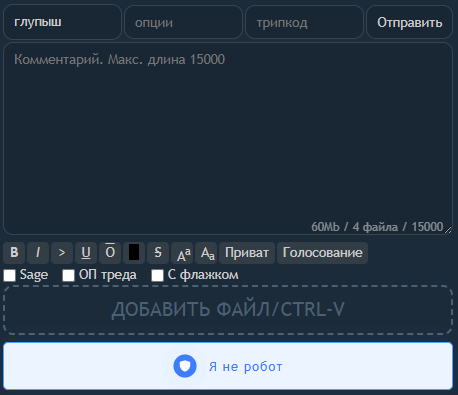Apply subscript text formatting
This screenshot has height=395, width=458.
coord(206,253)
